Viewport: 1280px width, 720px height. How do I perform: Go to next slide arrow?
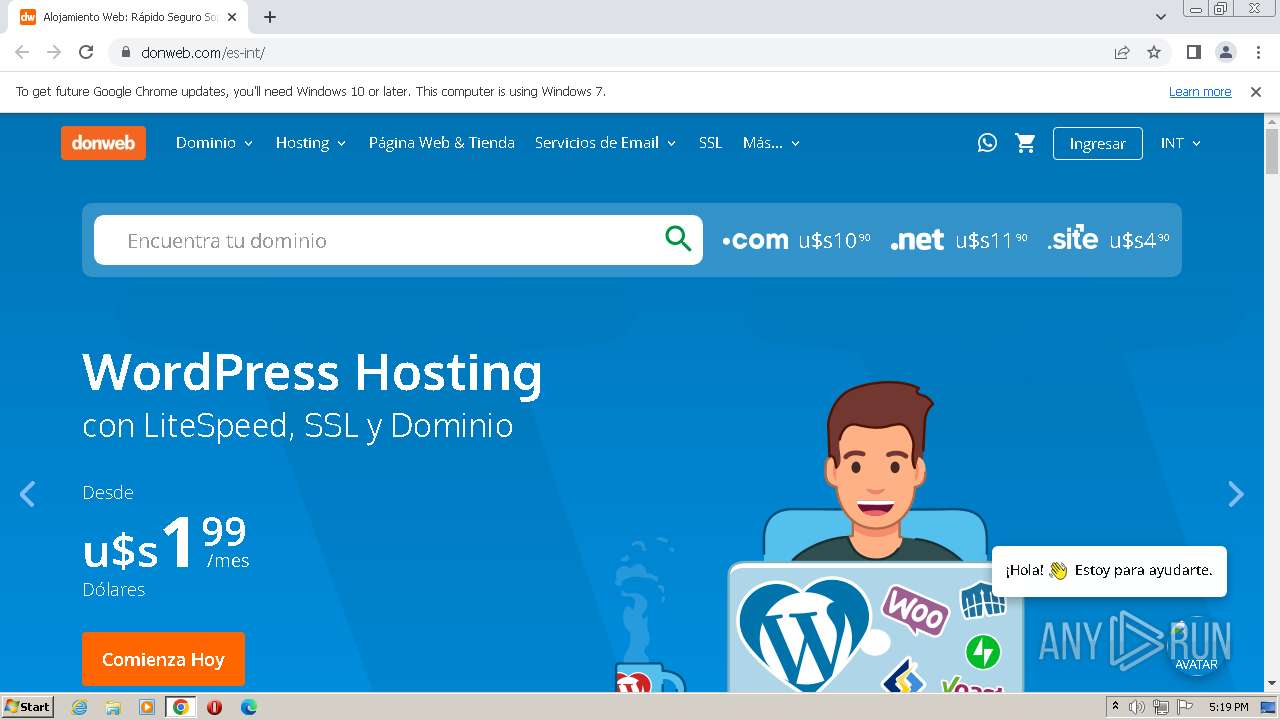click(x=1236, y=494)
